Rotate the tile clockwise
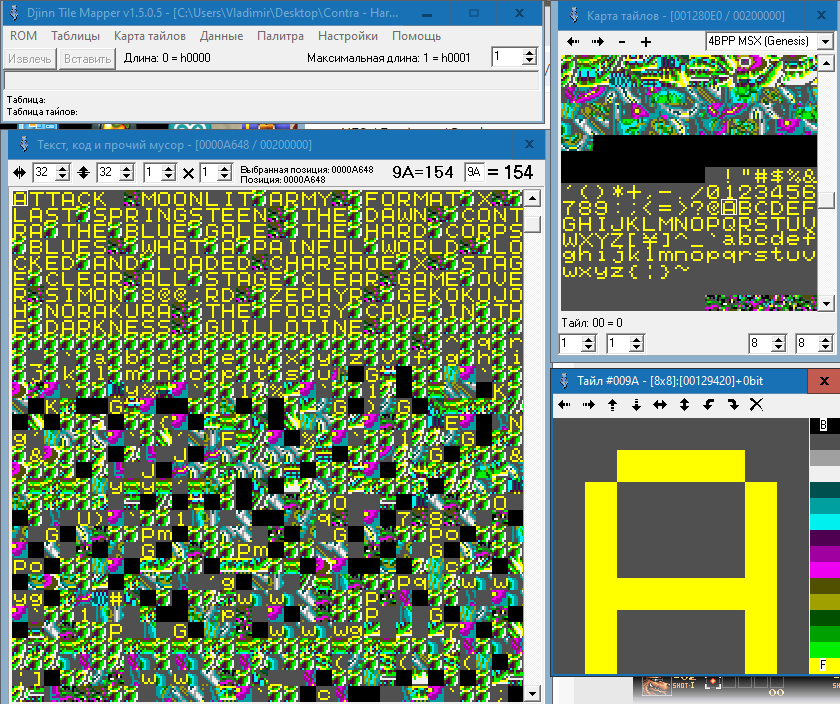The width and height of the screenshot is (840, 704). pos(732,405)
